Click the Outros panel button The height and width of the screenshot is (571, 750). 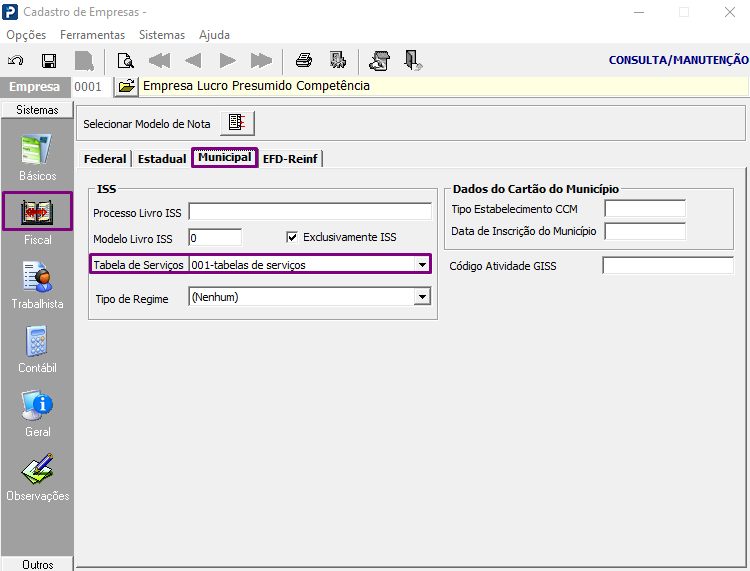click(37, 564)
